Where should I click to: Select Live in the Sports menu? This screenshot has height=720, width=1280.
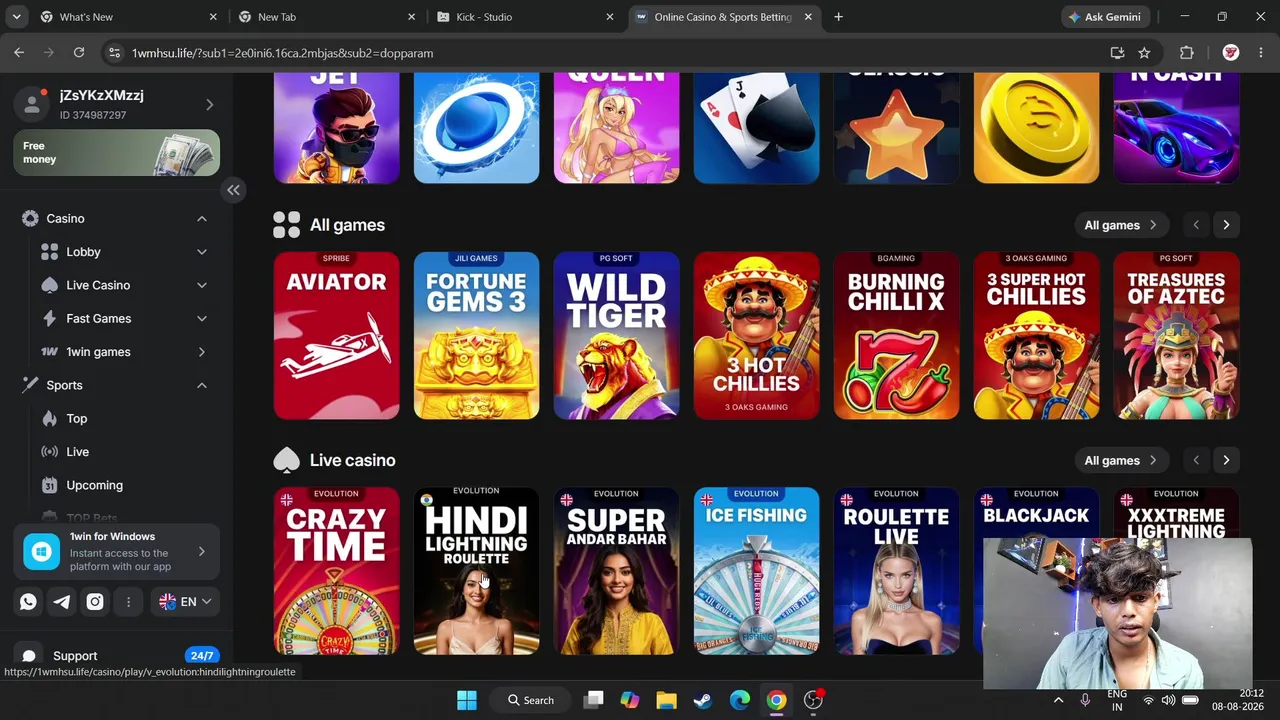click(77, 452)
